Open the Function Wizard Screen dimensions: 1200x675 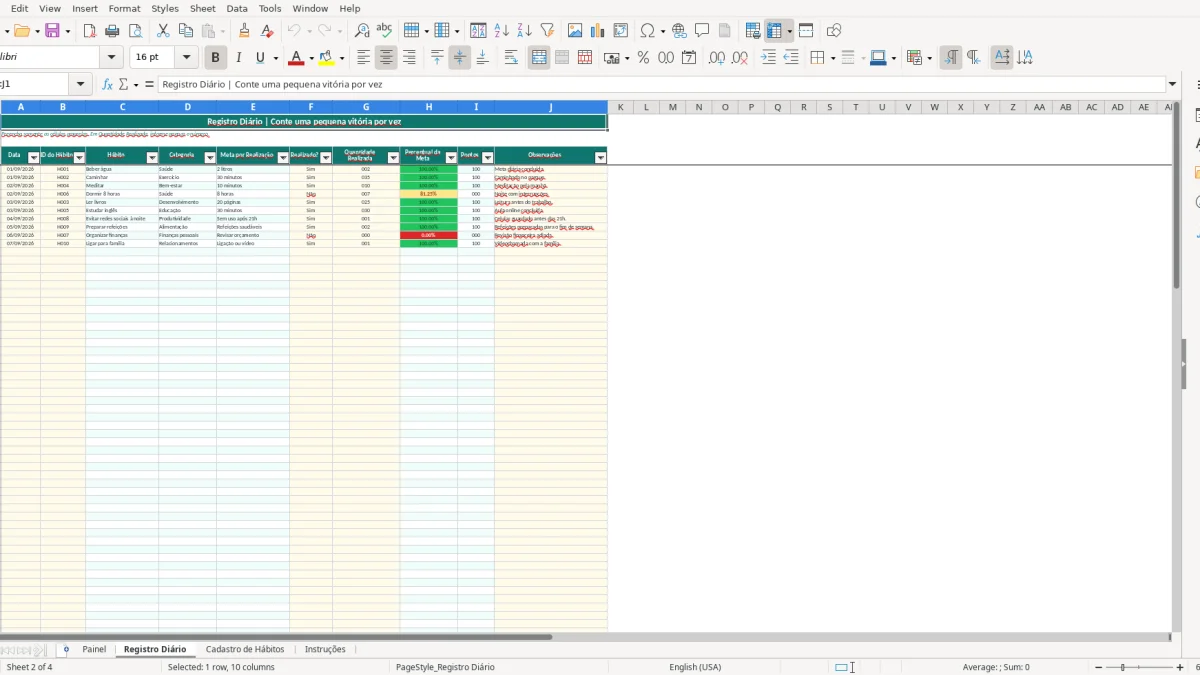click(108, 85)
